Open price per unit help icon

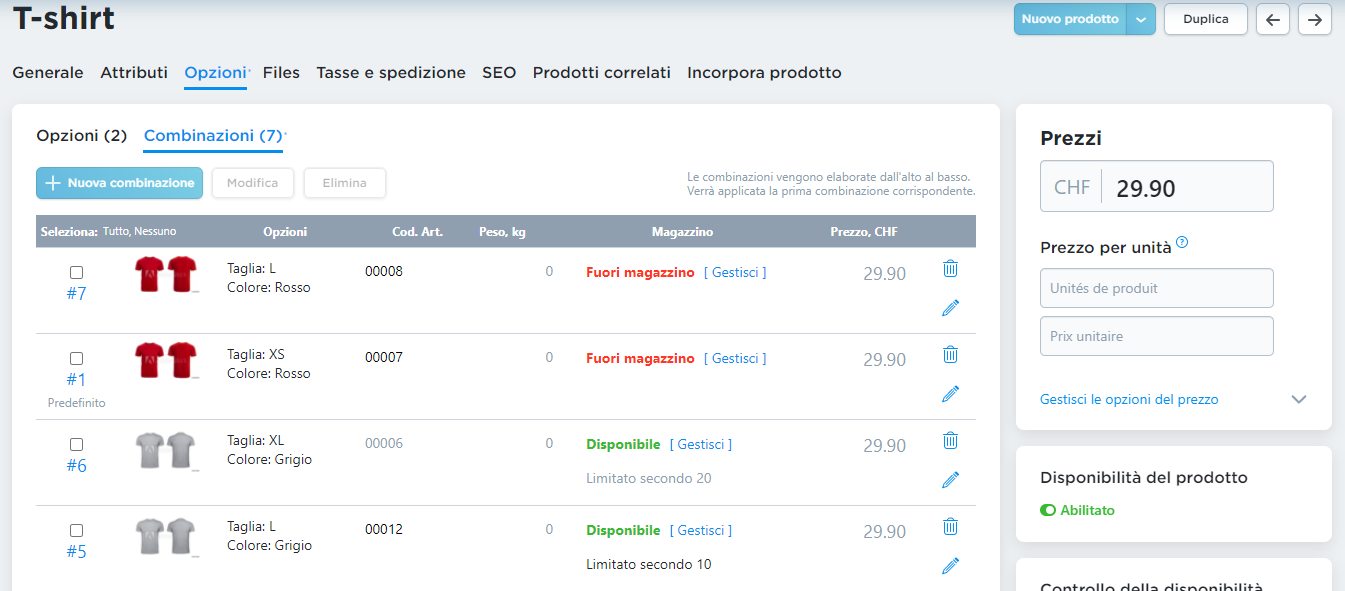(1182, 242)
